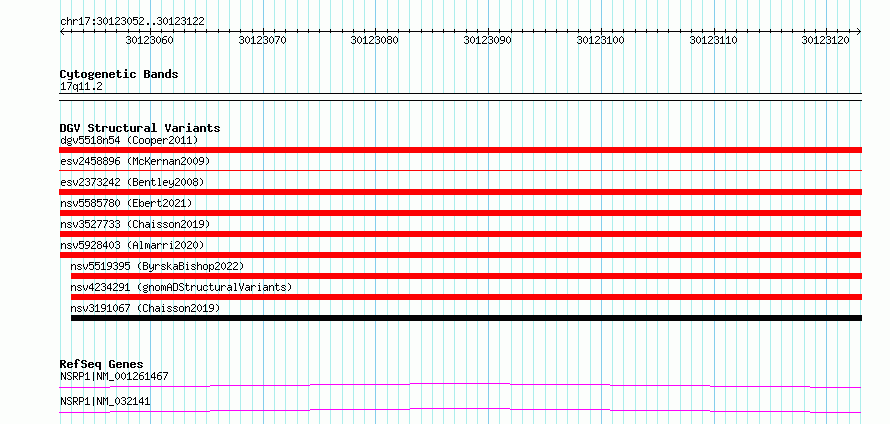
Task: Click the red bar under nsv3527733
Action: coord(460,234)
